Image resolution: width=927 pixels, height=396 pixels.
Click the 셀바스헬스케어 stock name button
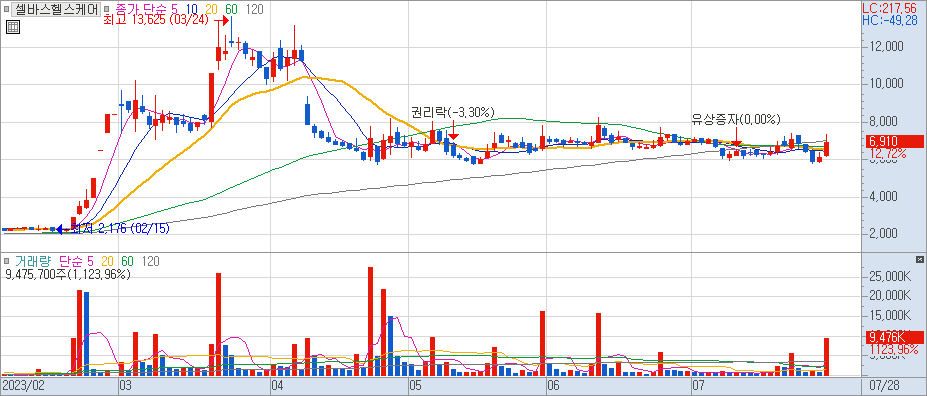(56, 9)
